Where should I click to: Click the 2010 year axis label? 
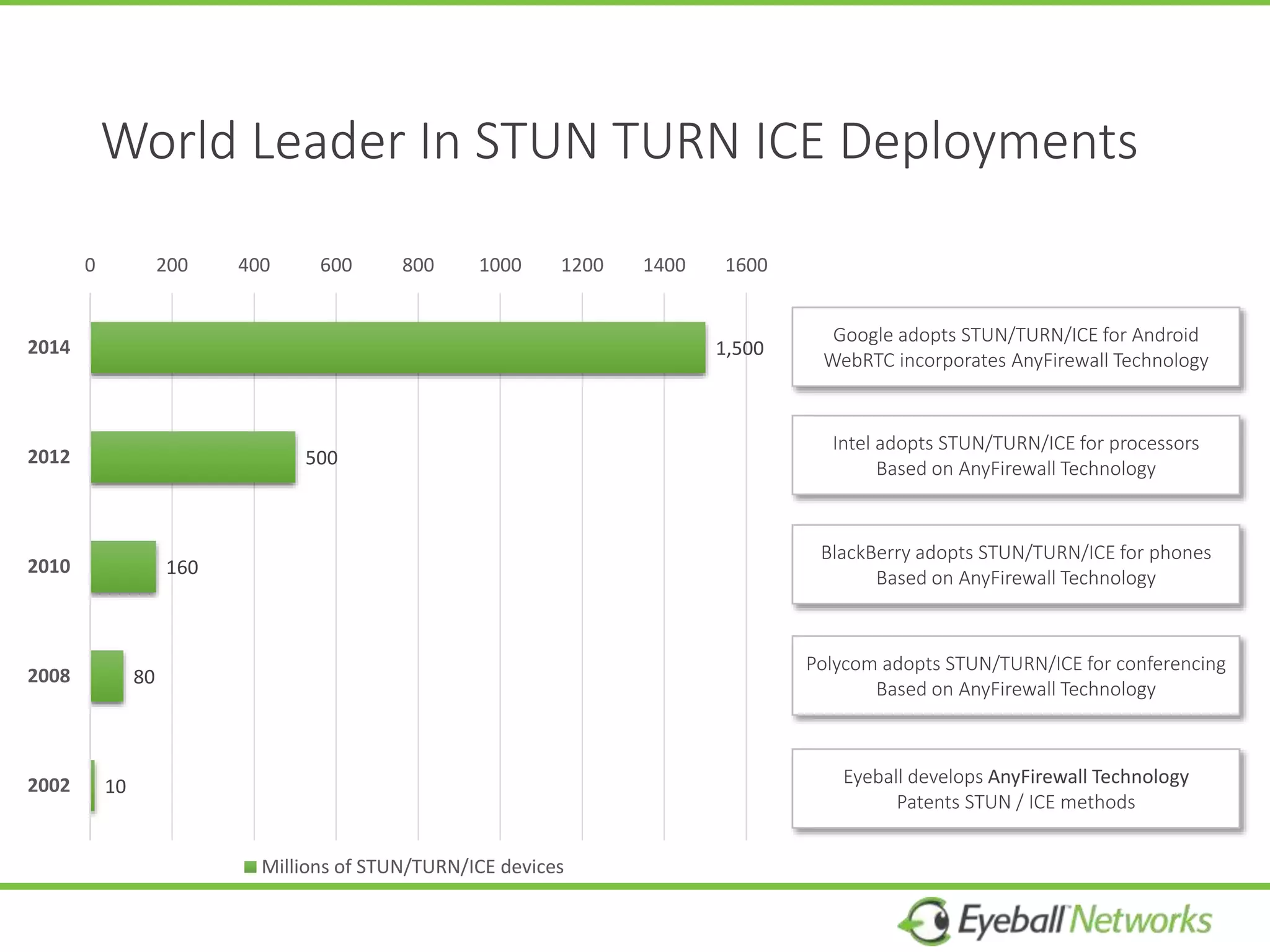coord(49,566)
